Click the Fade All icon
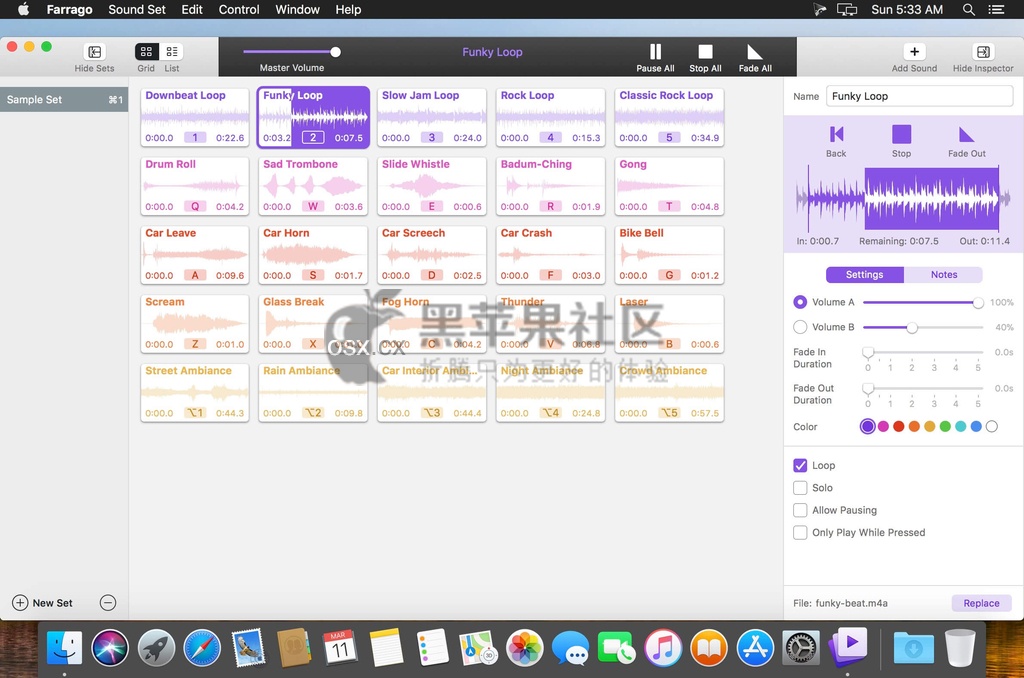 tap(754, 52)
